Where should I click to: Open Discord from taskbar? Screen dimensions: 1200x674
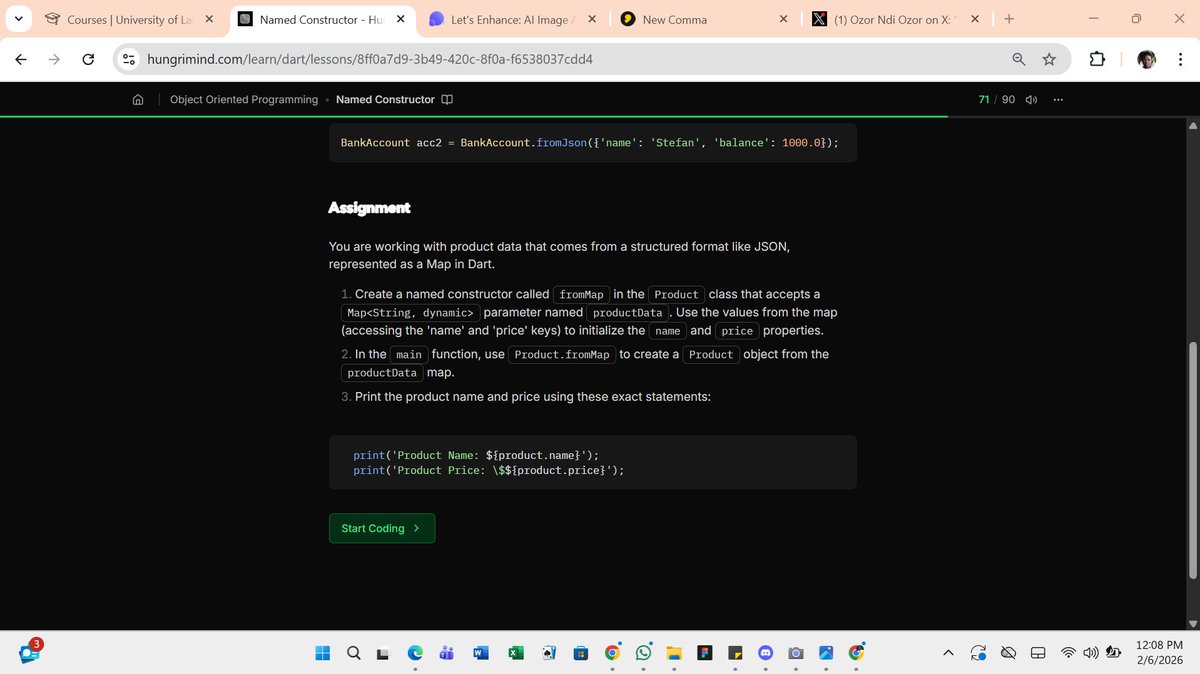(x=766, y=653)
